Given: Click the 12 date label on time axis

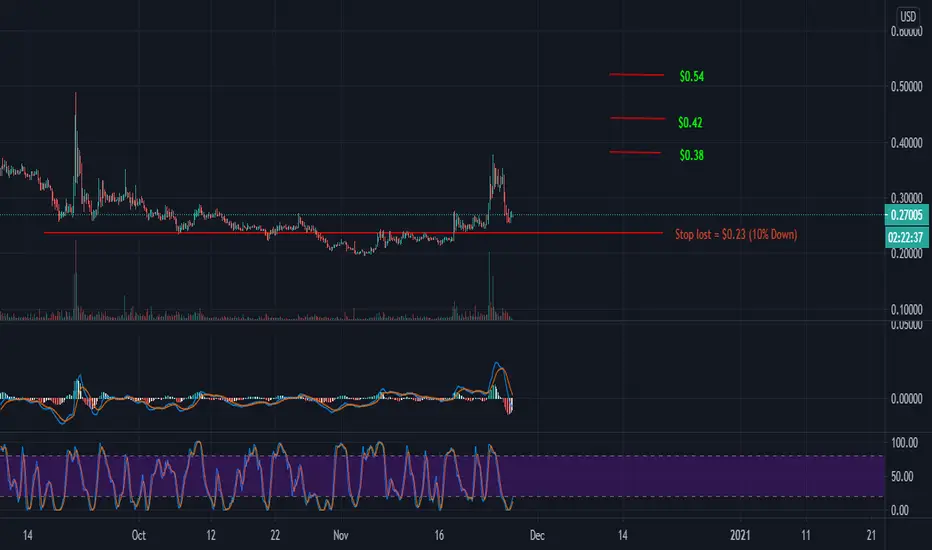Looking at the screenshot, I should tap(211, 535).
